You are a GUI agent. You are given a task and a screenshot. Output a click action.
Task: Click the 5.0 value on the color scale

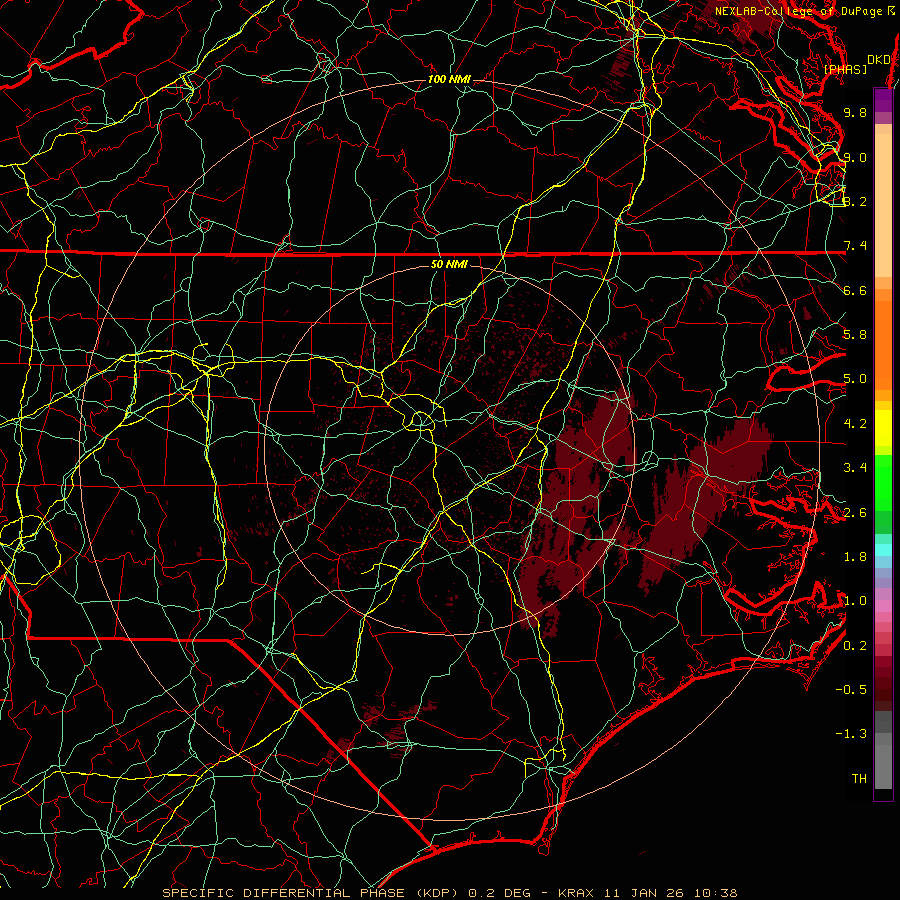pyautogui.click(x=855, y=379)
